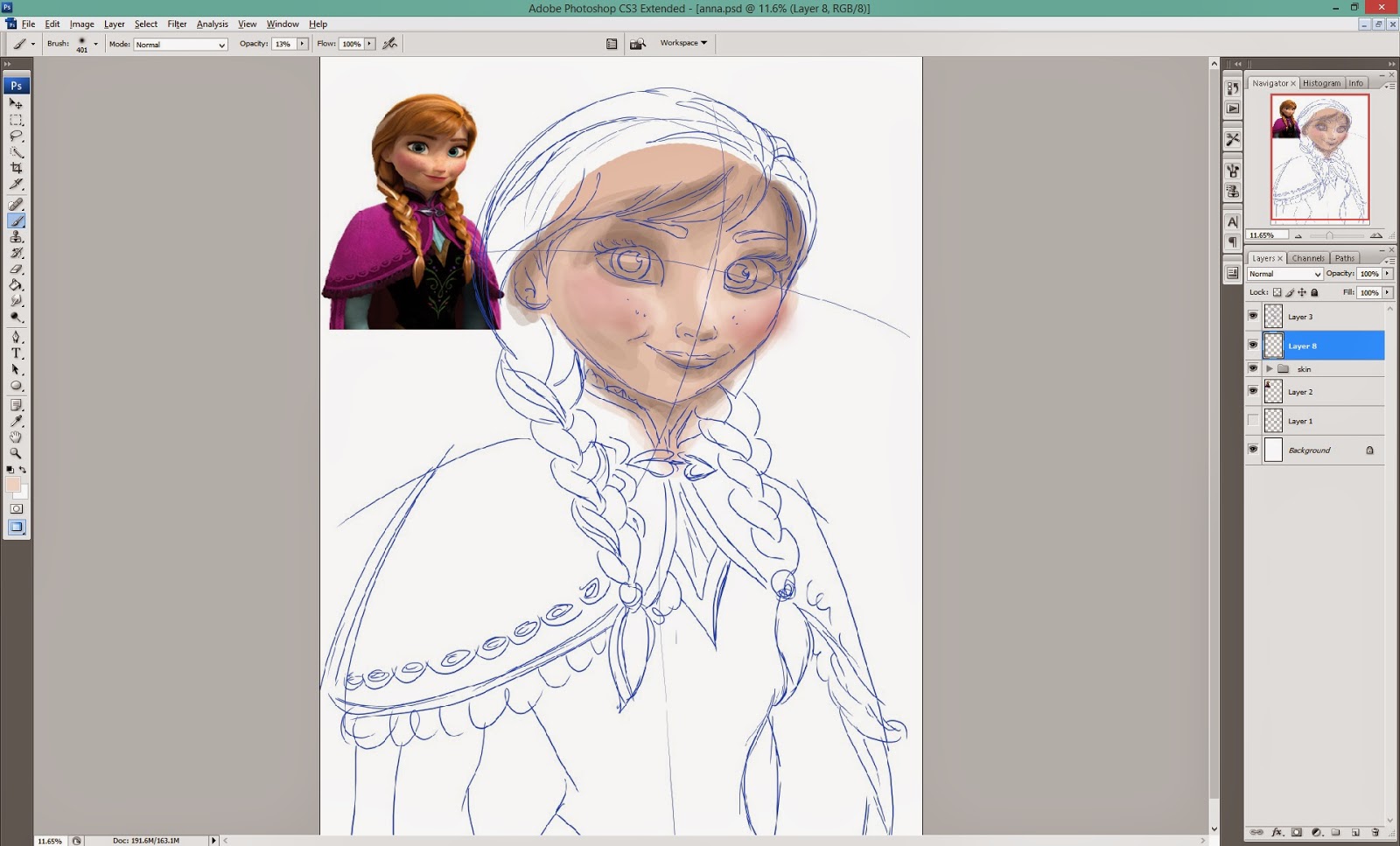Add a layer style with fx icon
This screenshot has height=846, width=1400.
1277,832
